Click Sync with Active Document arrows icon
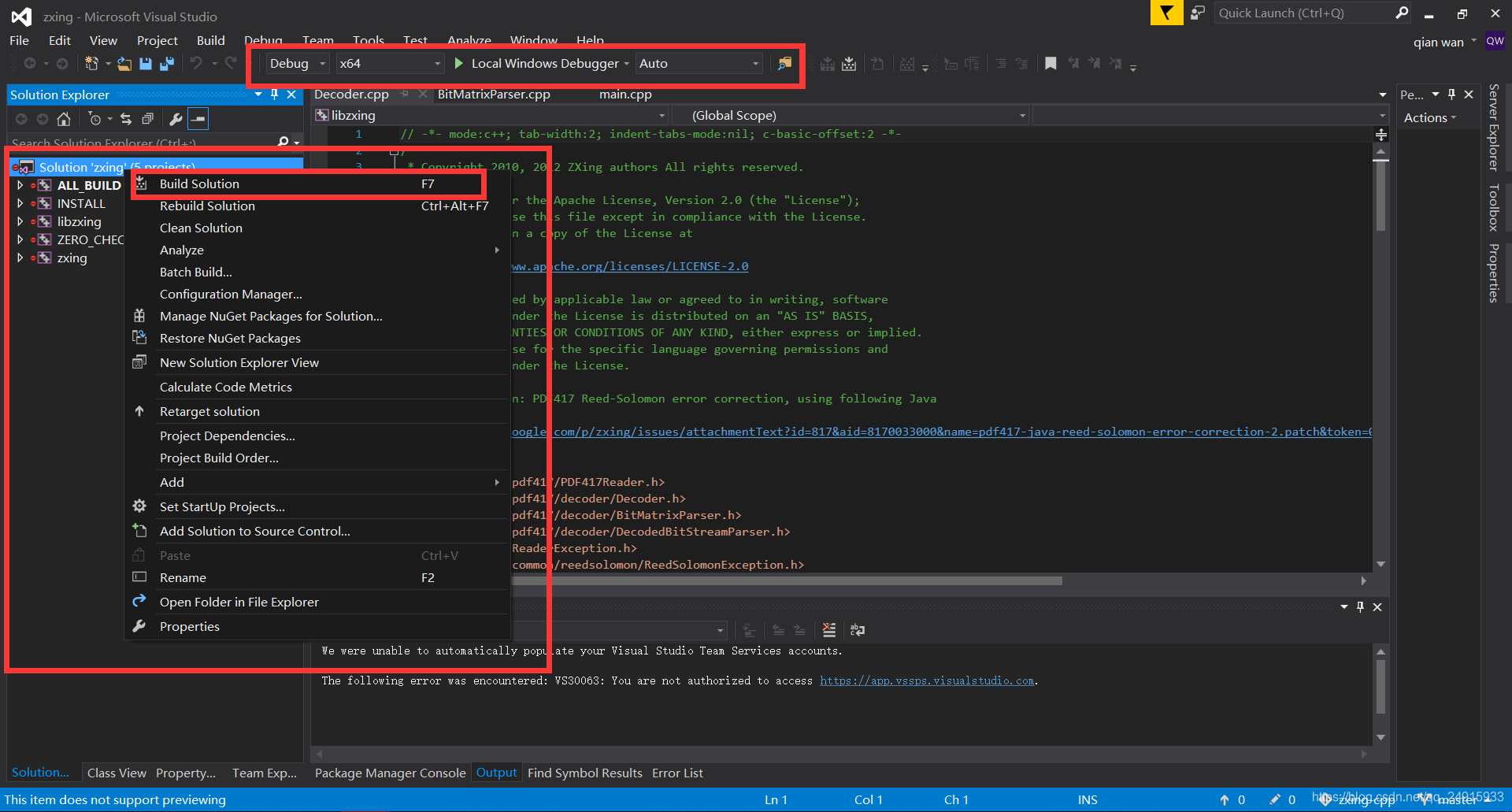This screenshot has height=812, width=1512. tap(126, 119)
